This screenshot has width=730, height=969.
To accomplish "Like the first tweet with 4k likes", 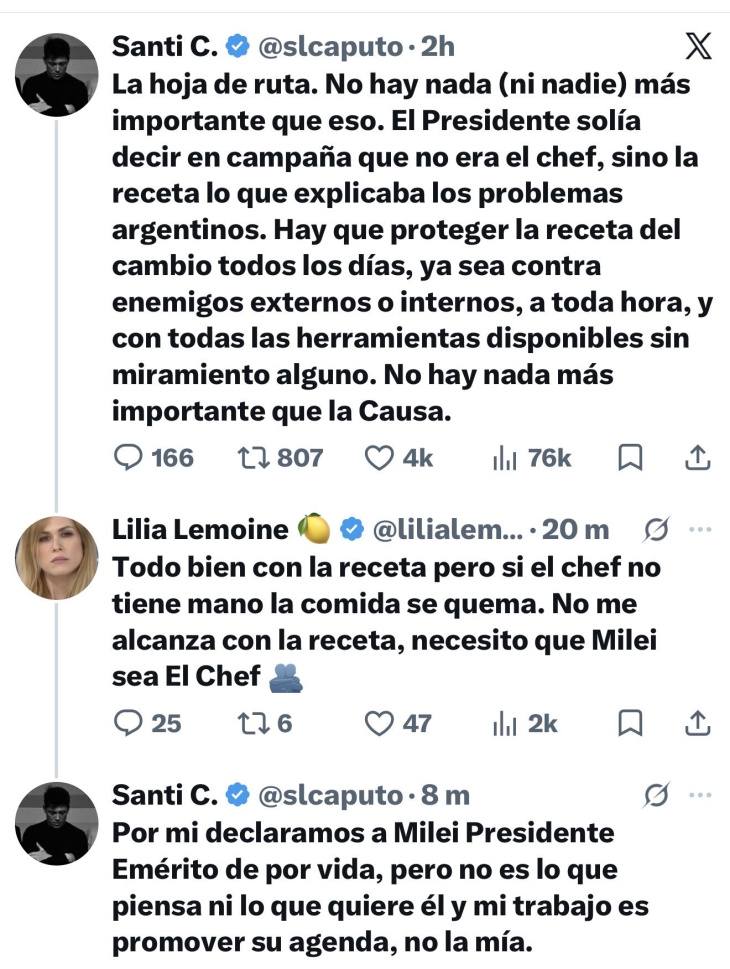I will click(x=399, y=458).
